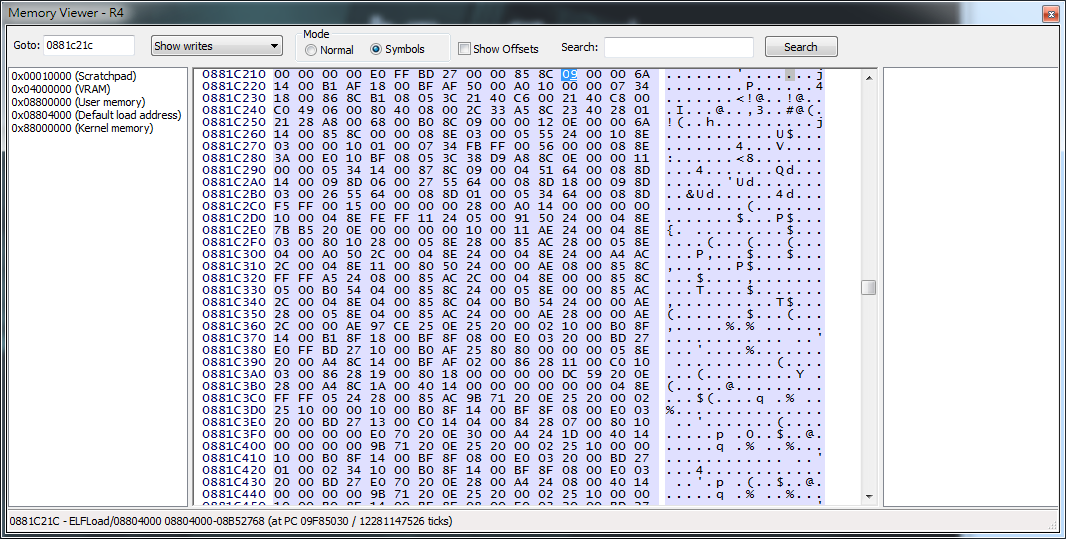Click the Search text input field
The image size is (1066, 539).
pyautogui.click(x=678, y=47)
